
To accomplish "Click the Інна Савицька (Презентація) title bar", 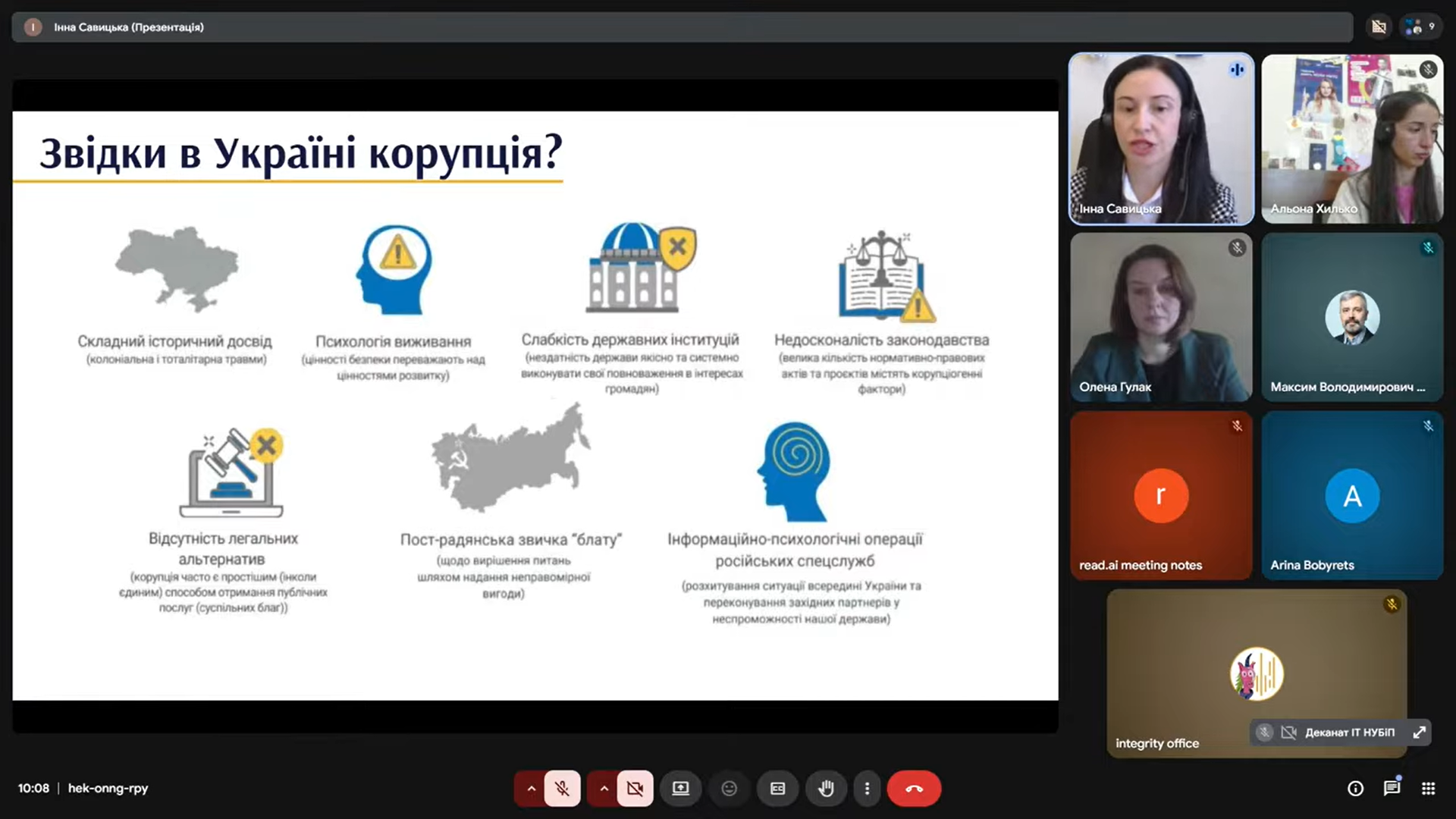I will pos(129,27).
